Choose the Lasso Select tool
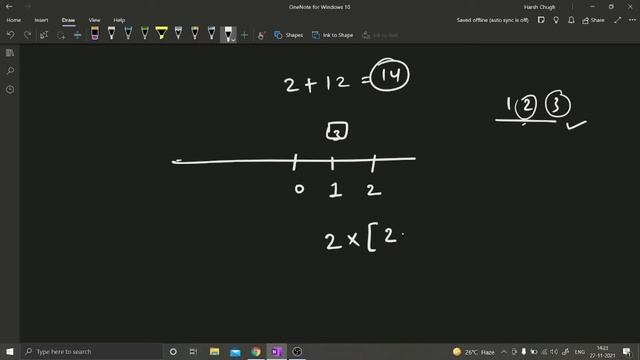This screenshot has width=640, height=360. 61,35
